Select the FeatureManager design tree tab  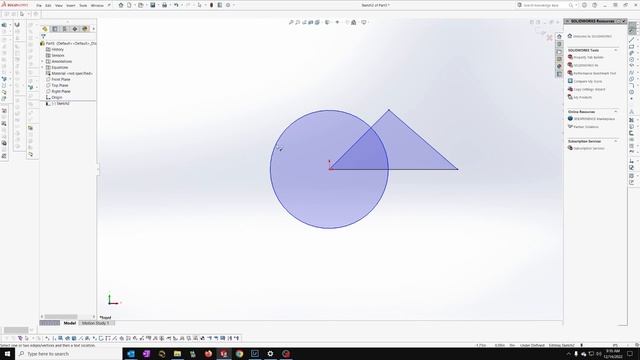45,29
